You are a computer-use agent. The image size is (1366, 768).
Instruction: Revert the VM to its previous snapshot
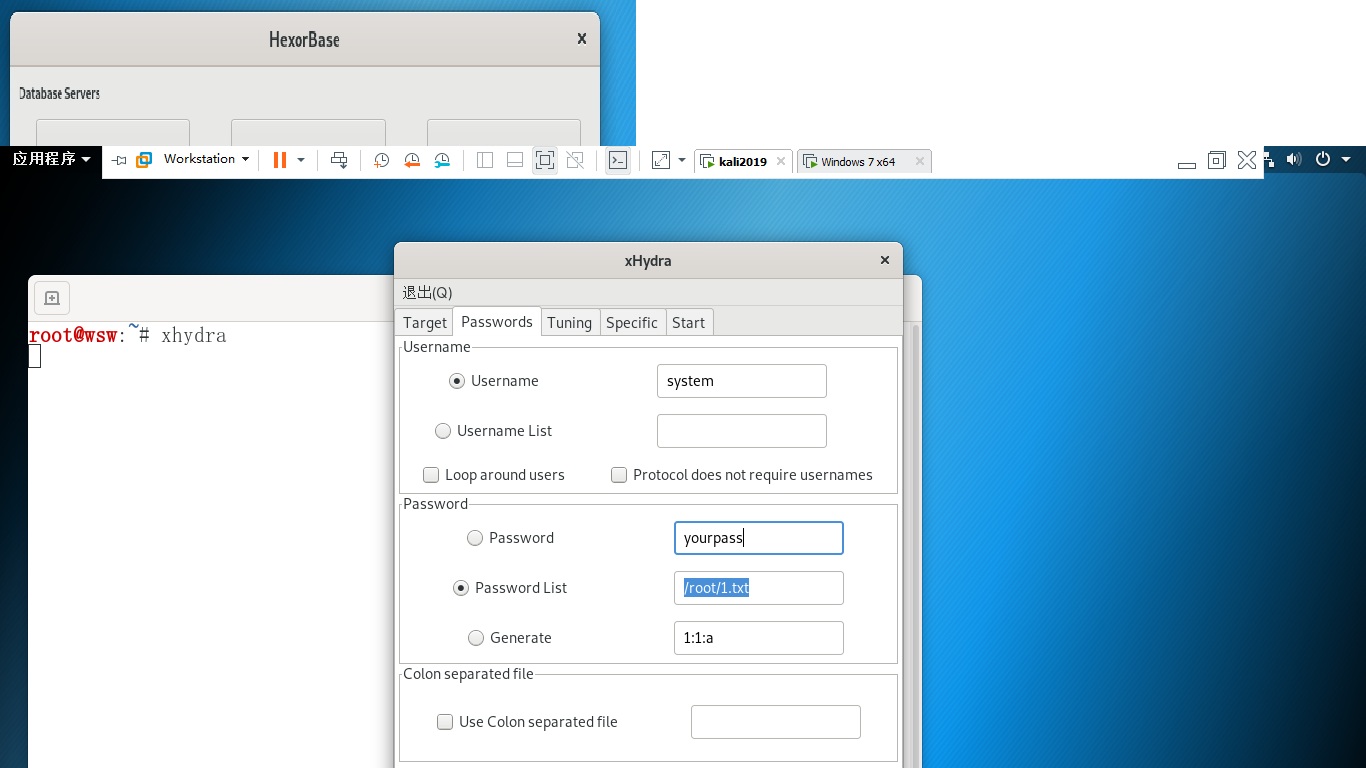pyautogui.click(x=412, y=160)
